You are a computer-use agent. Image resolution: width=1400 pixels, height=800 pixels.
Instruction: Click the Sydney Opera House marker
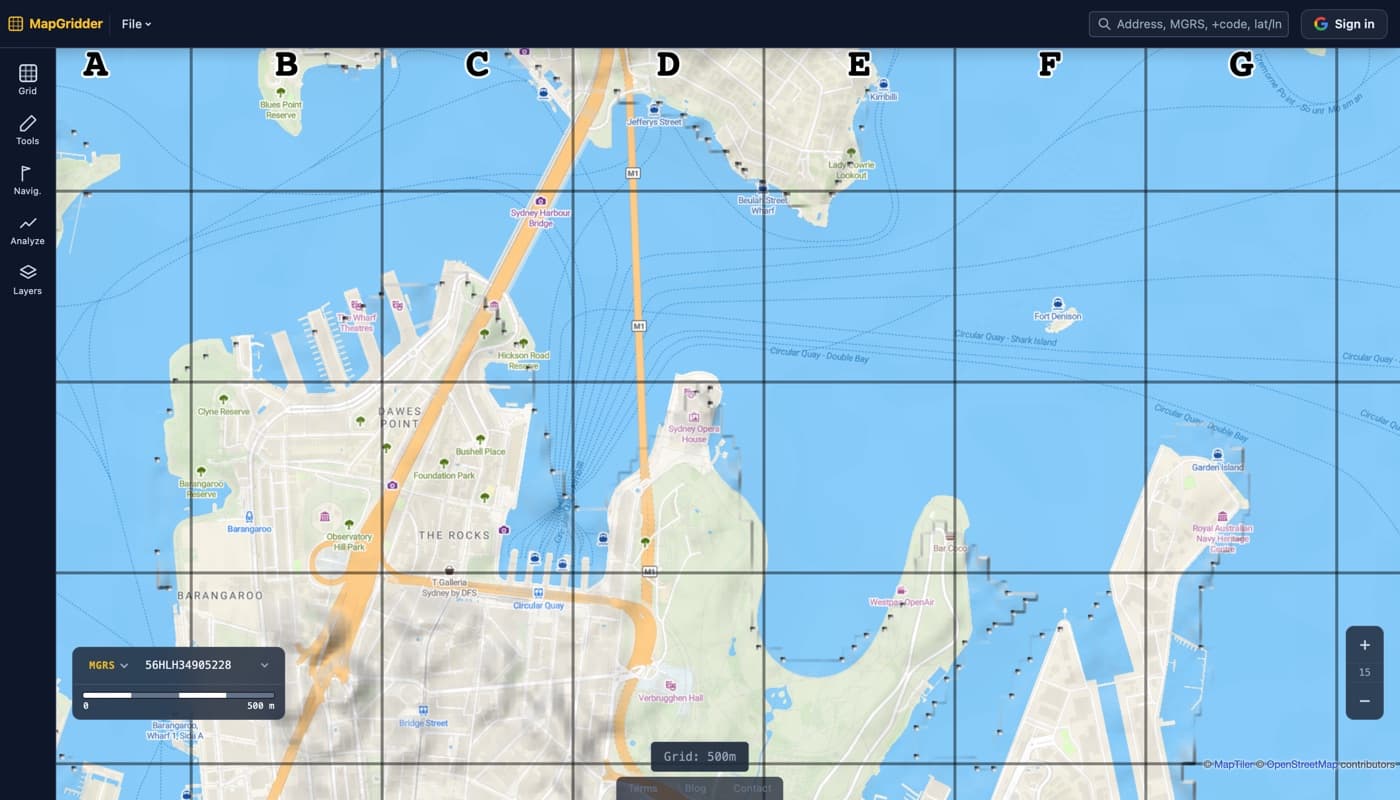click(x=694, y=416)
